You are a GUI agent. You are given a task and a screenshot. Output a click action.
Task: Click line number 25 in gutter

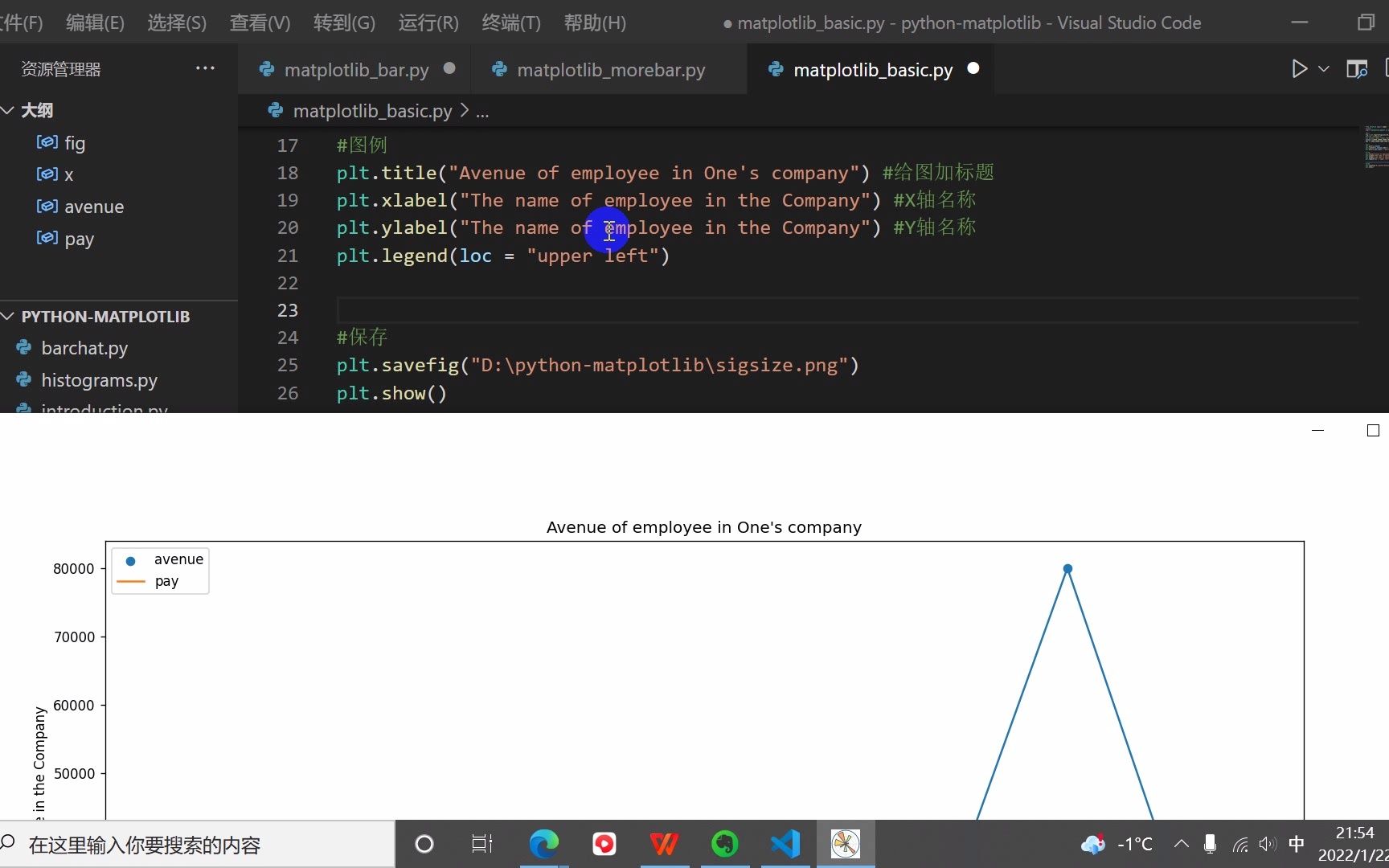tap(287, 365)
